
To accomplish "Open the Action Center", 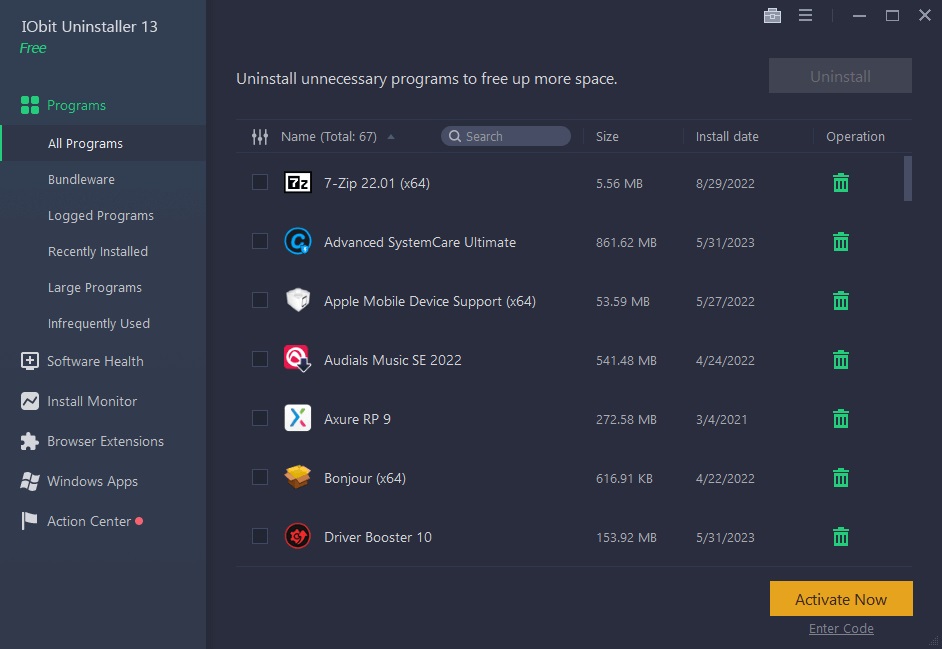I will [88, 521].
